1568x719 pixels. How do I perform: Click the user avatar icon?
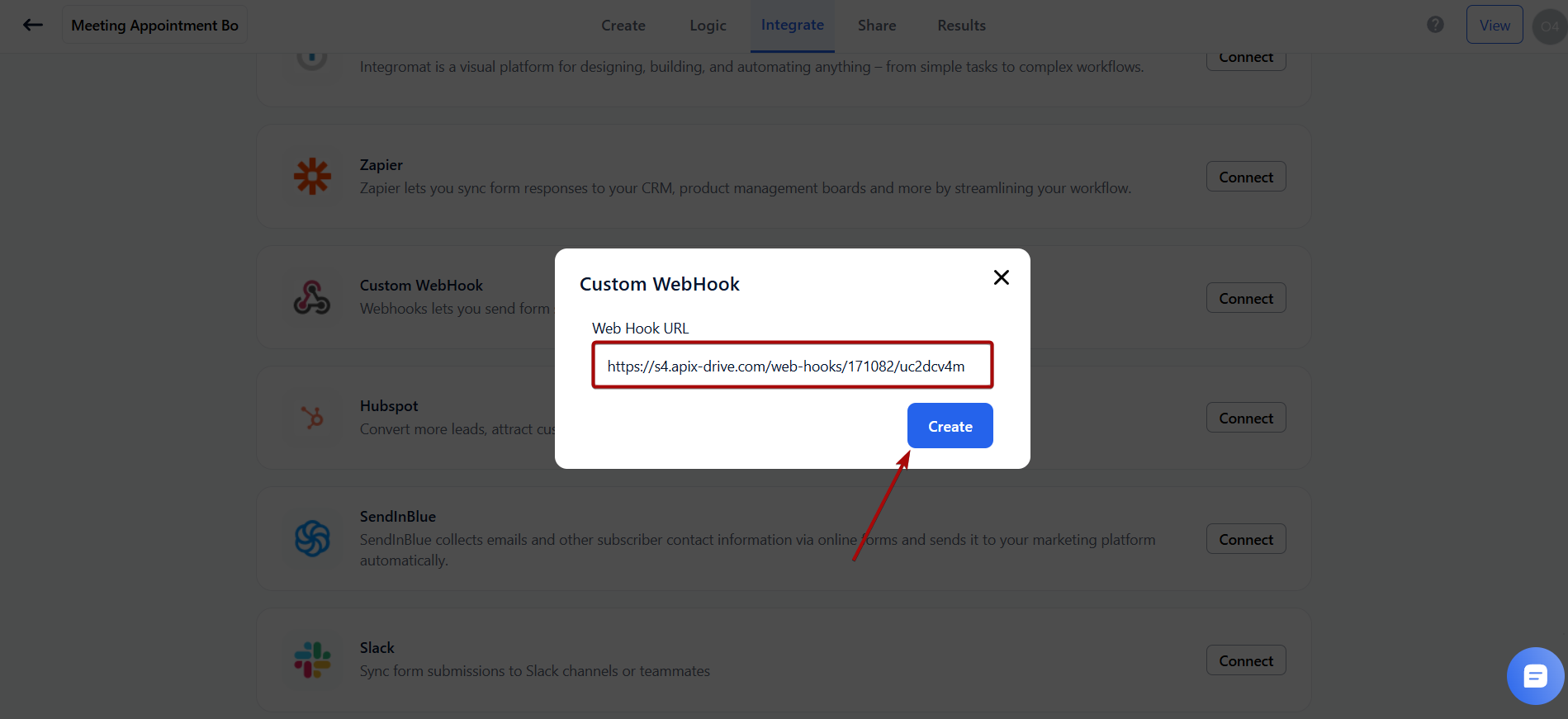coord(1550,26)
